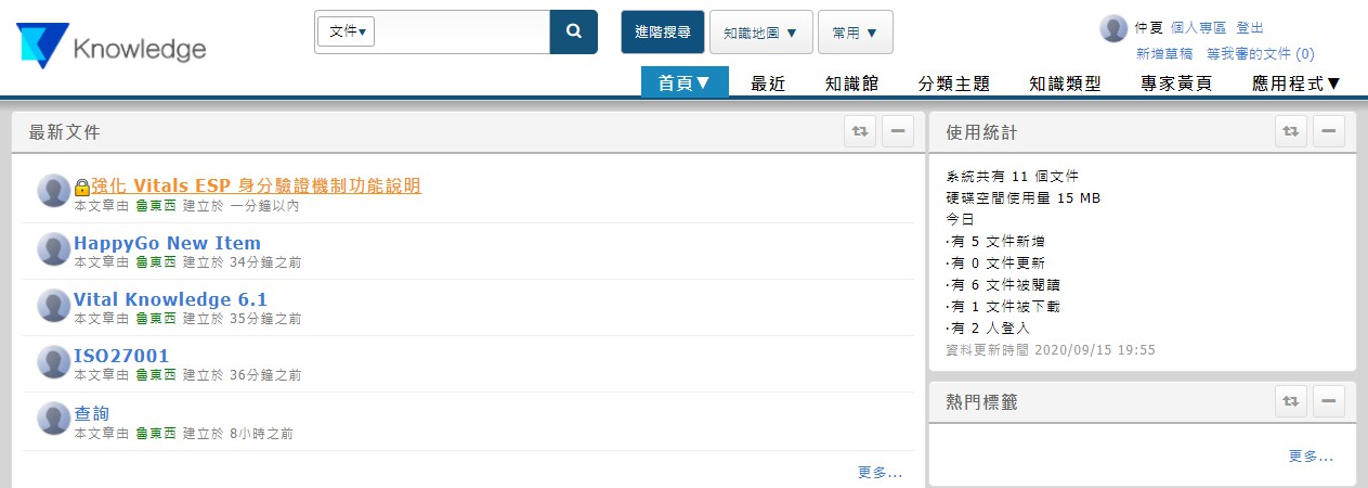Screen dimensions: 1368x488
Task: Open the 常用 dropdown menu
Action: coord(855,32)
